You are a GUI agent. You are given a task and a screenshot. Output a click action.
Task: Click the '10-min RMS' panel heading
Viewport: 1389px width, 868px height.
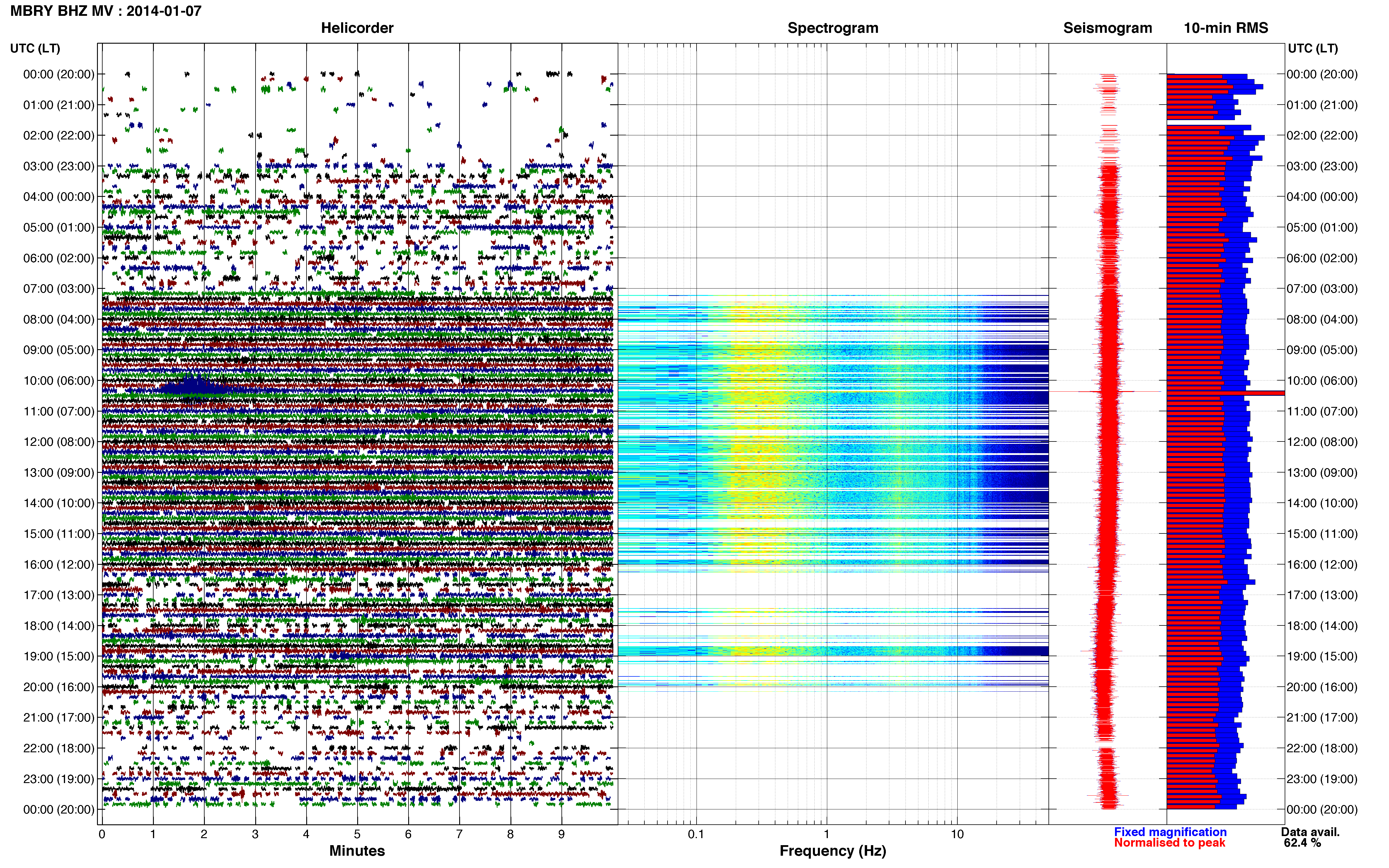pyautogui.click(x=1225, y=28)
